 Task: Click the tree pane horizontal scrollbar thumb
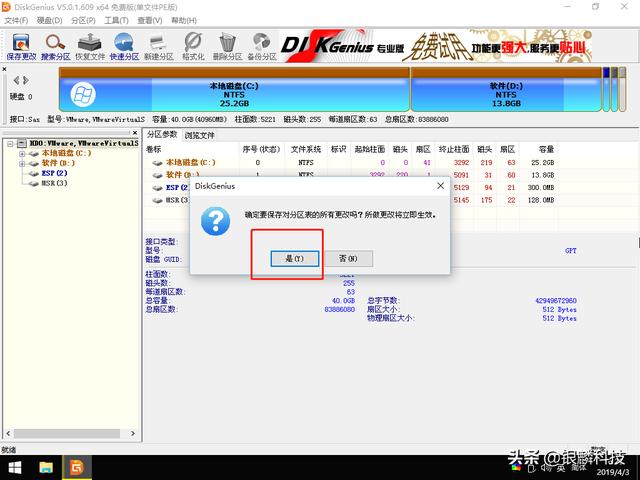click(67, 433)
